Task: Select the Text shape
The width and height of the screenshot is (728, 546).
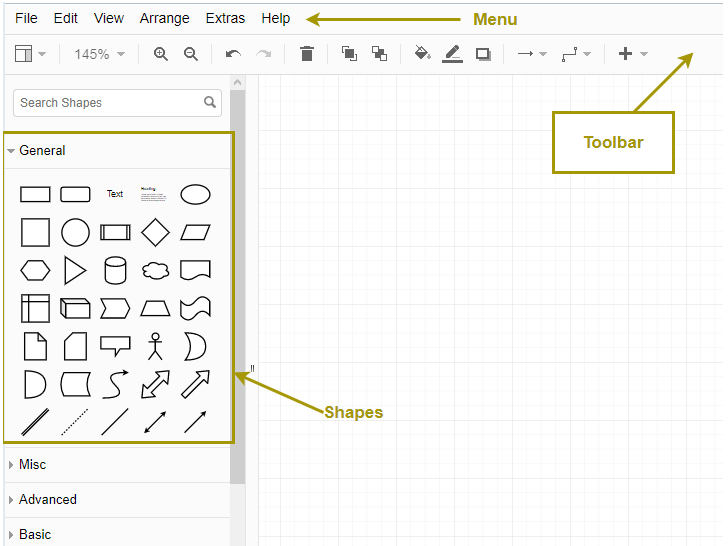Action: (115, 194)
